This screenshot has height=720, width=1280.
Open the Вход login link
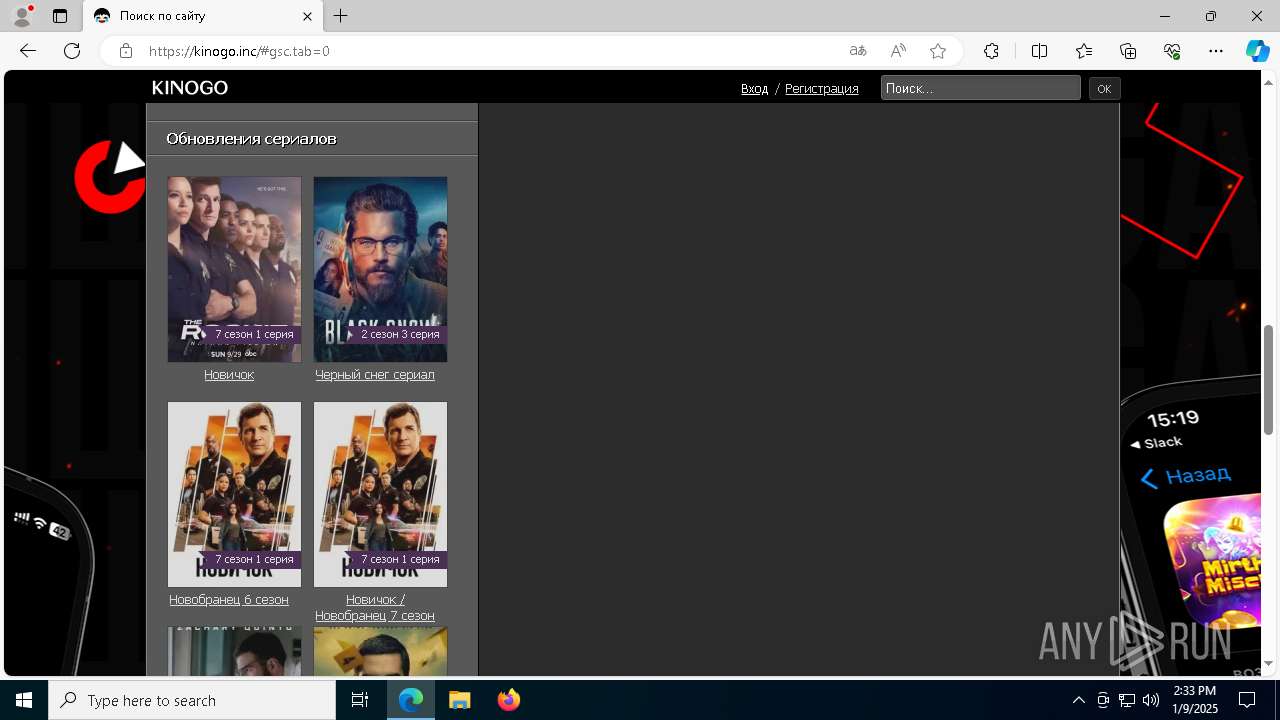(x=754, y=89)
